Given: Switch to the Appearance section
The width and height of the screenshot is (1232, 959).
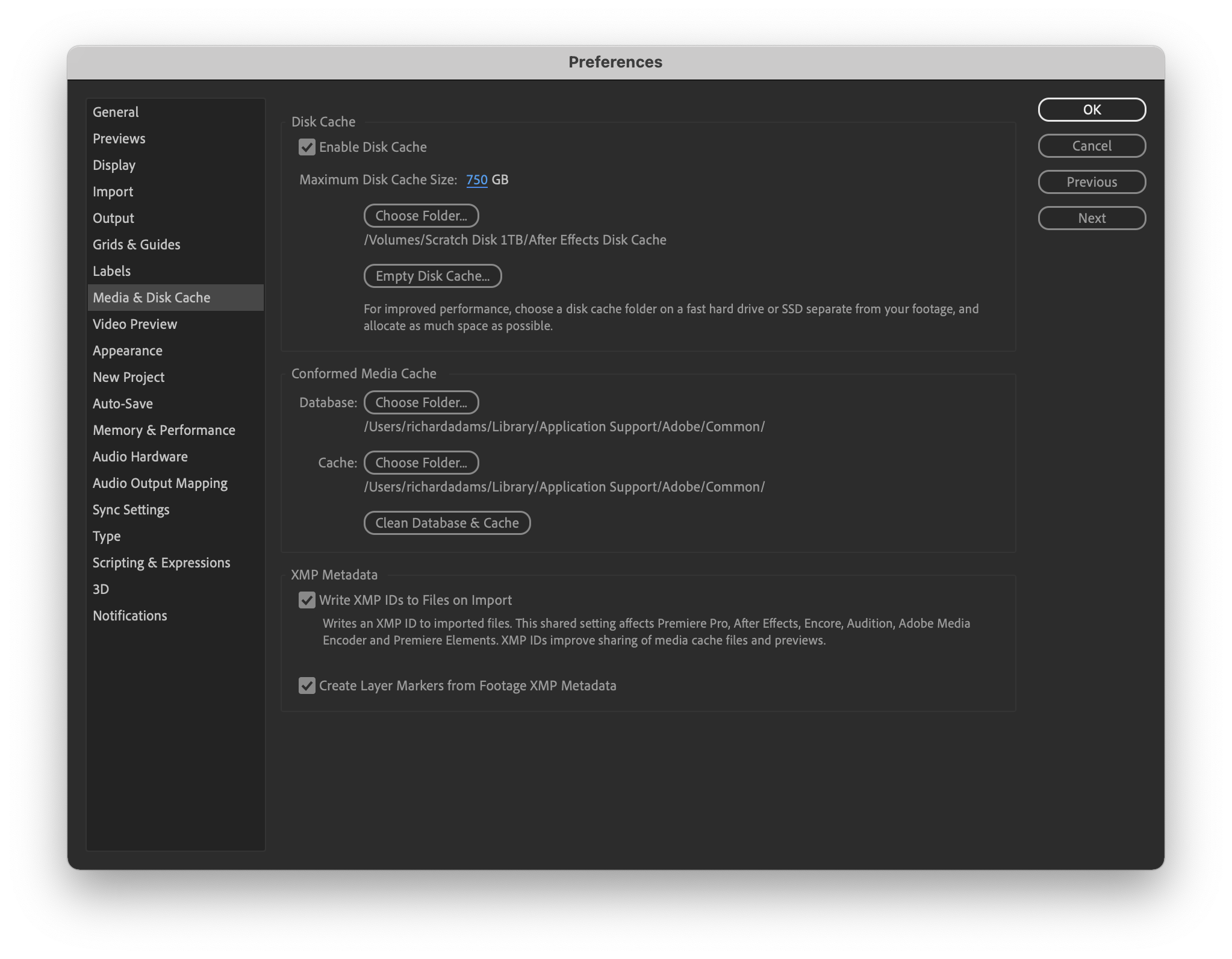Looking at the screenshot, I should tap(128, 351).
